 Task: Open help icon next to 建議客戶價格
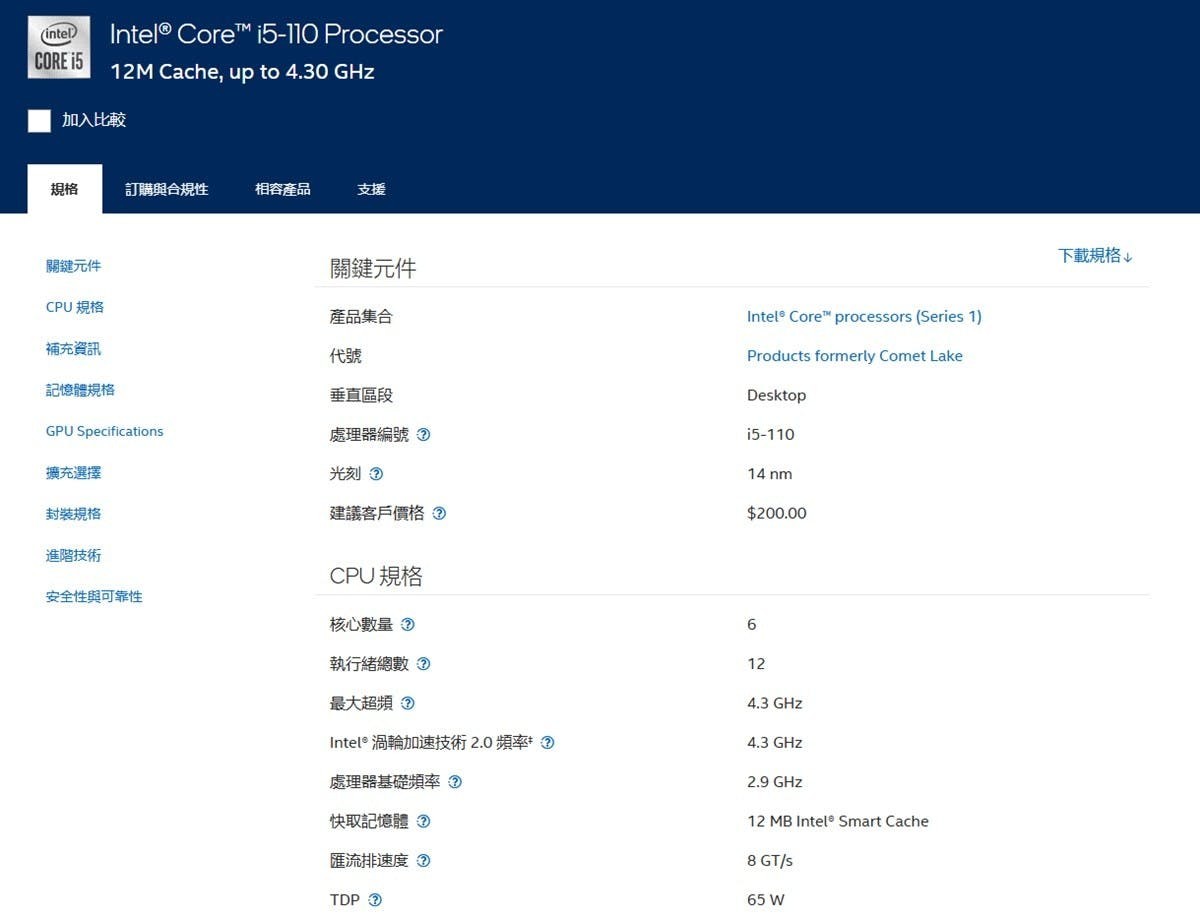[439, 514]
